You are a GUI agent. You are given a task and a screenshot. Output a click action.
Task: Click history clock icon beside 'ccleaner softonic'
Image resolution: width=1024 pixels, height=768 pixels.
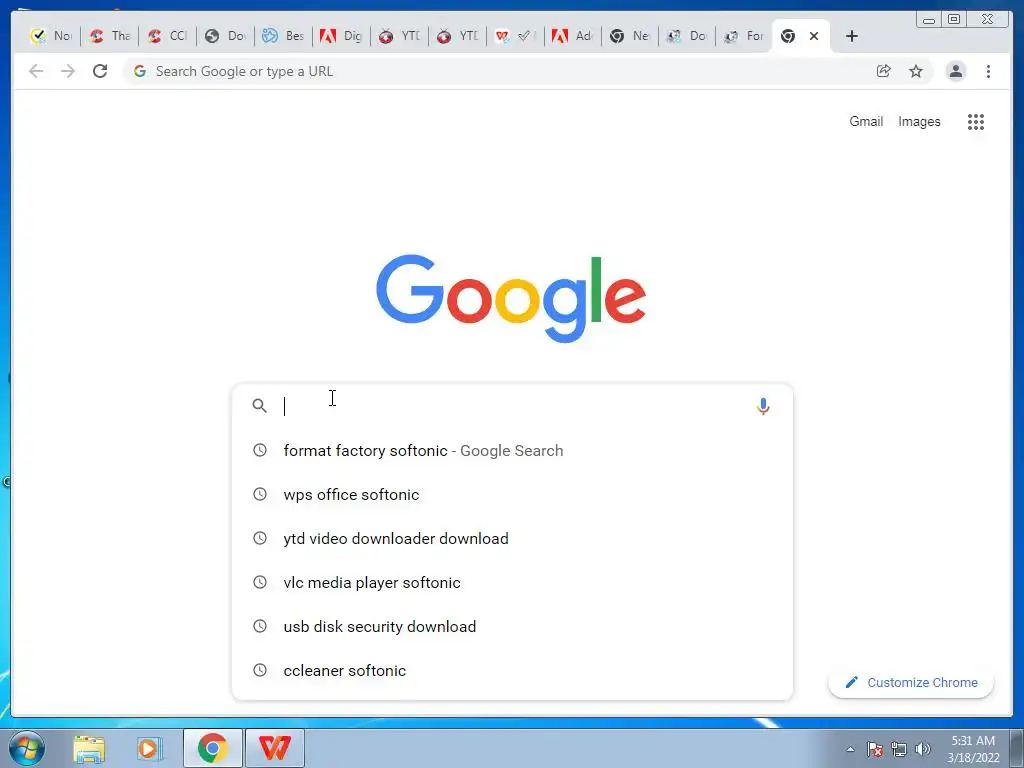[x=260, y=670]
